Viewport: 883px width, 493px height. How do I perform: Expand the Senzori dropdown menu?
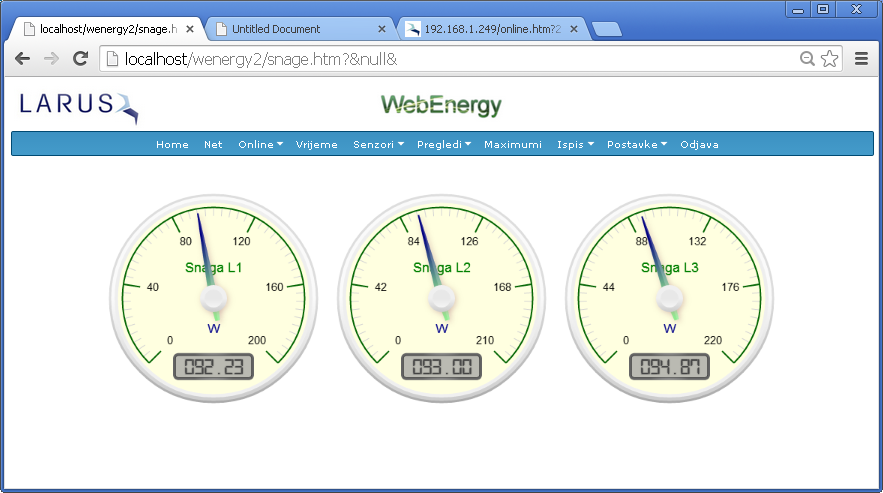pos(378,144)
